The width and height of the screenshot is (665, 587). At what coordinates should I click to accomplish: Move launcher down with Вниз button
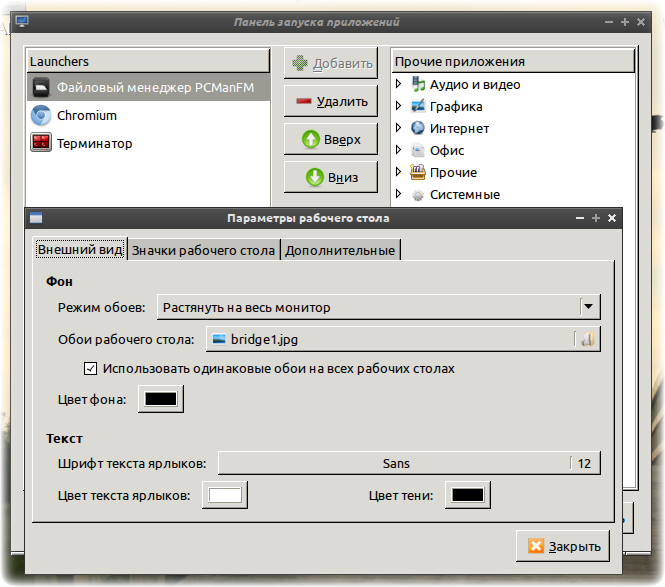pos(331,177)
